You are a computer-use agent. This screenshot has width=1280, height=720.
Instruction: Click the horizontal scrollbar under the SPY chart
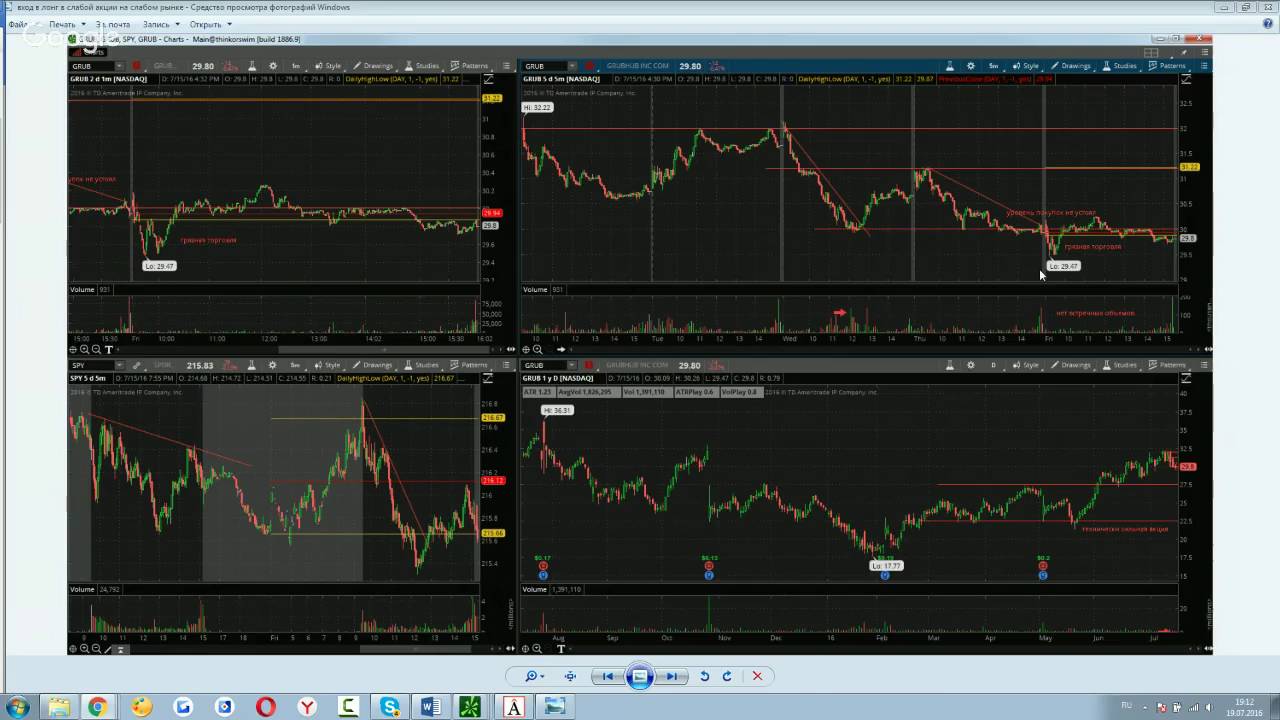[416, 649]
